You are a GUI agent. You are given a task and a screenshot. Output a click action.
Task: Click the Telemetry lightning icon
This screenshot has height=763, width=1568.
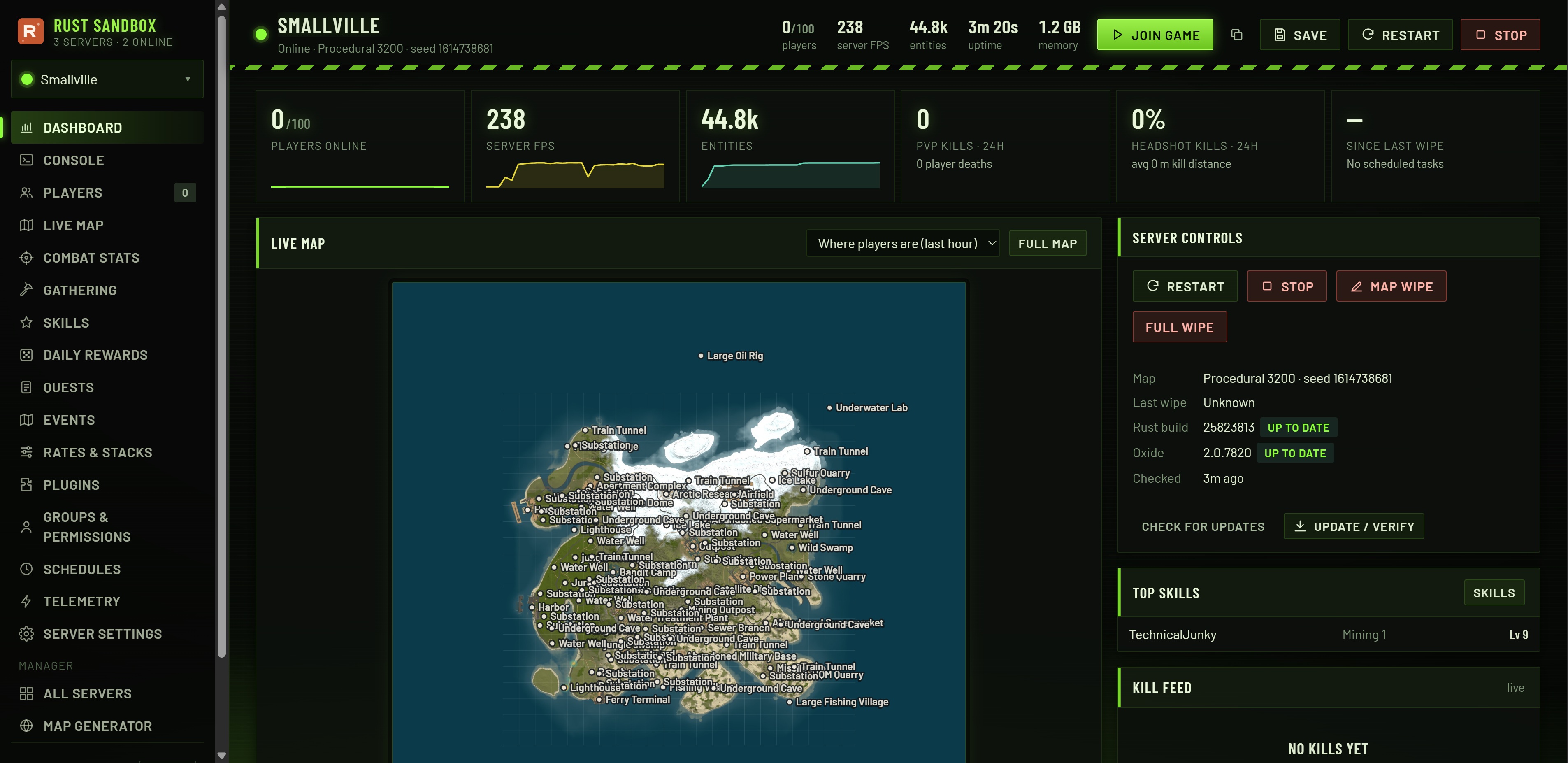26,602
